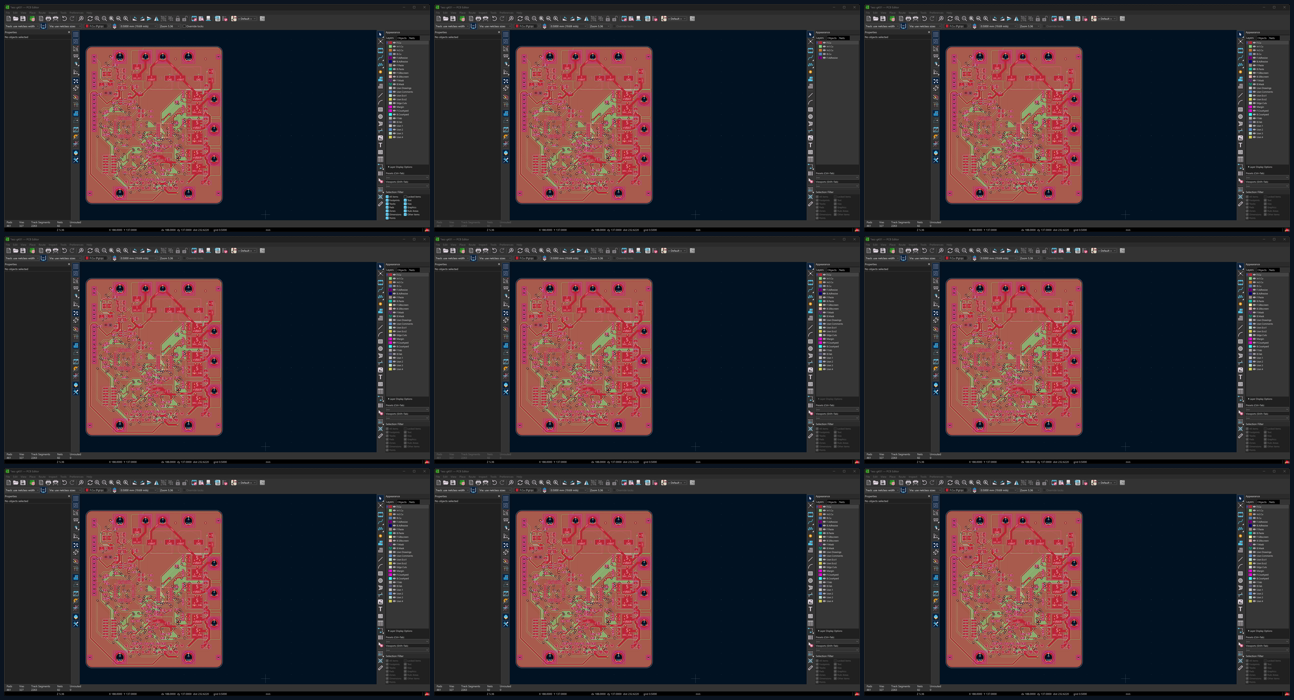Viewport: 1294px width, 700px height.
Task: Click Margin layer color swatch in top-left window
Action: click(390, 106)
